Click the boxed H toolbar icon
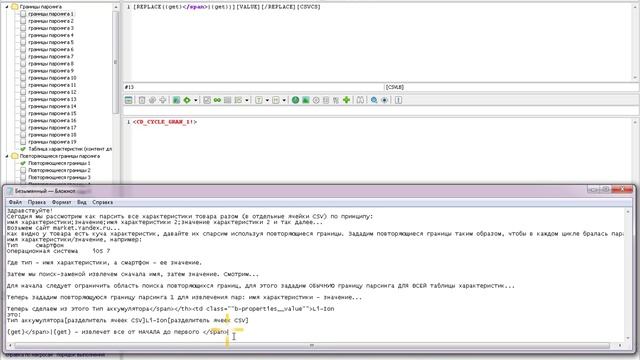 (x=276, y=100)
